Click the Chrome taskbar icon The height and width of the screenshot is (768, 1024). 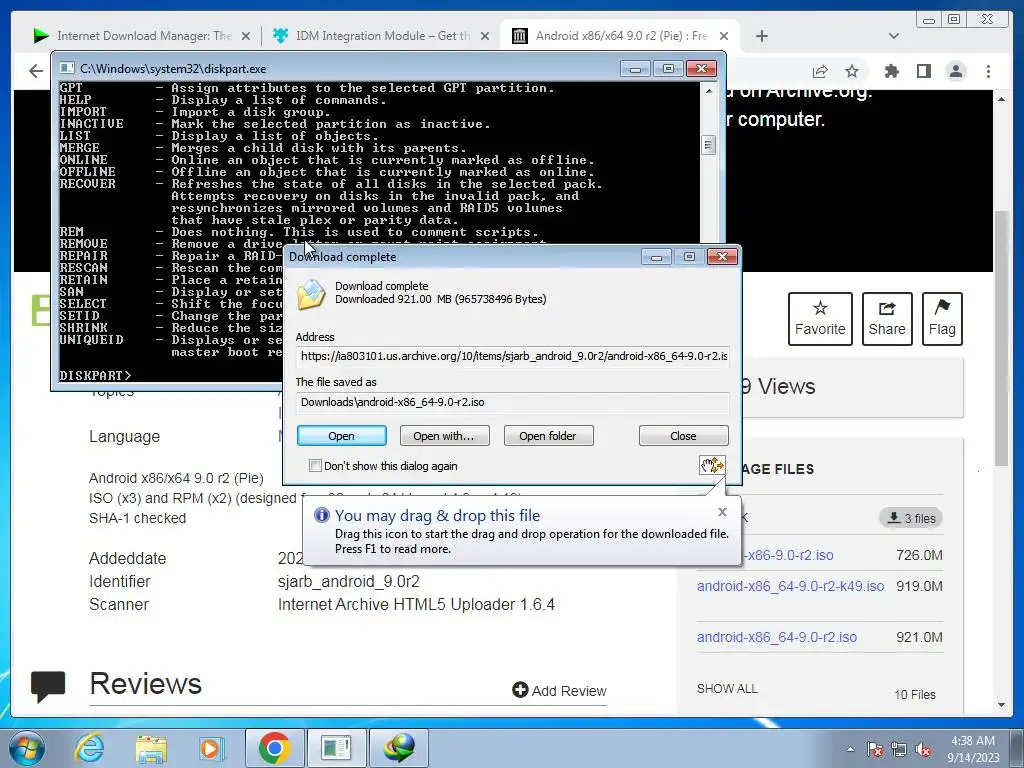tap(275, 748)
